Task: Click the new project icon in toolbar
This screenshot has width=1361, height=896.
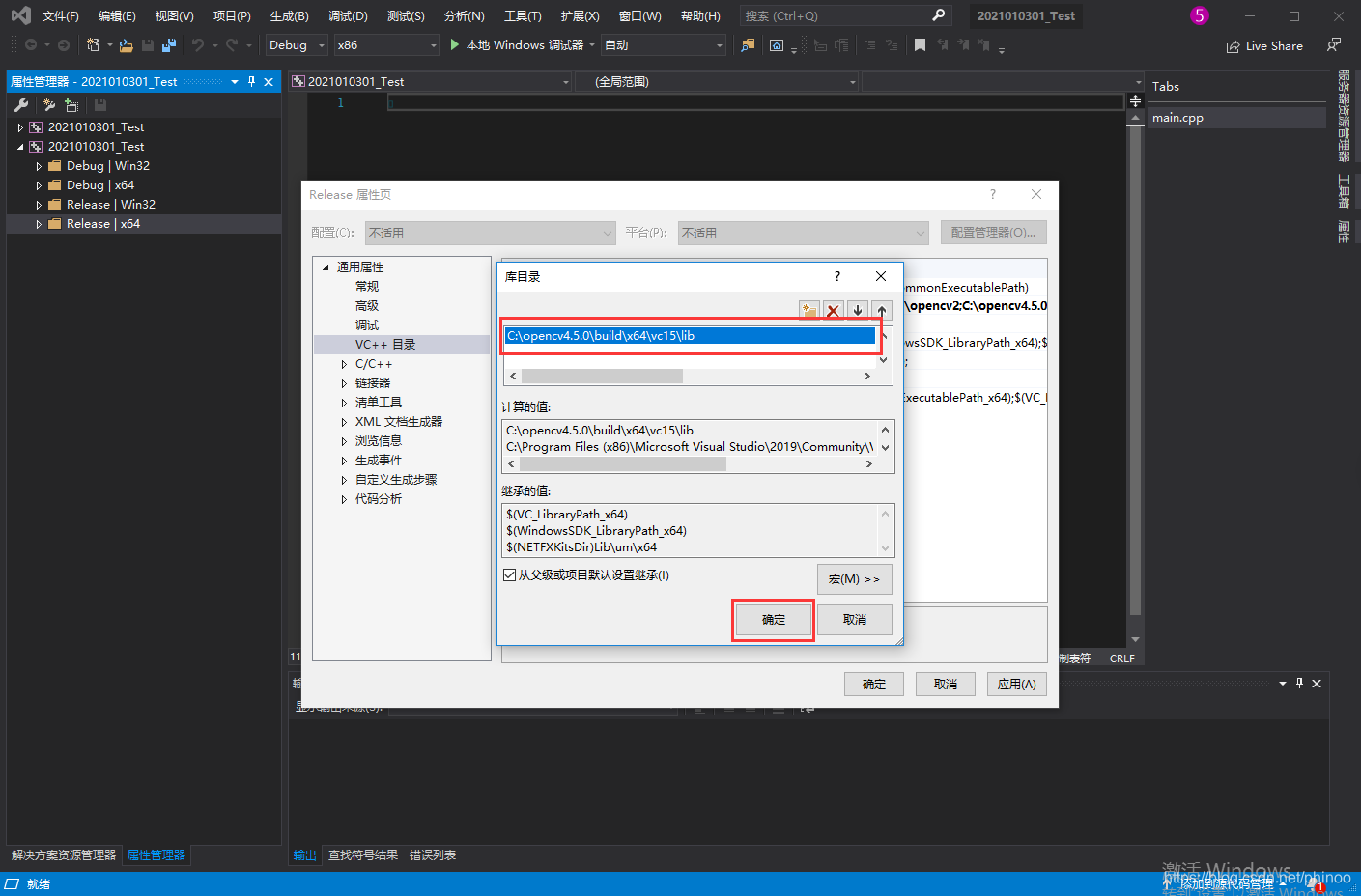Action: 94,45
